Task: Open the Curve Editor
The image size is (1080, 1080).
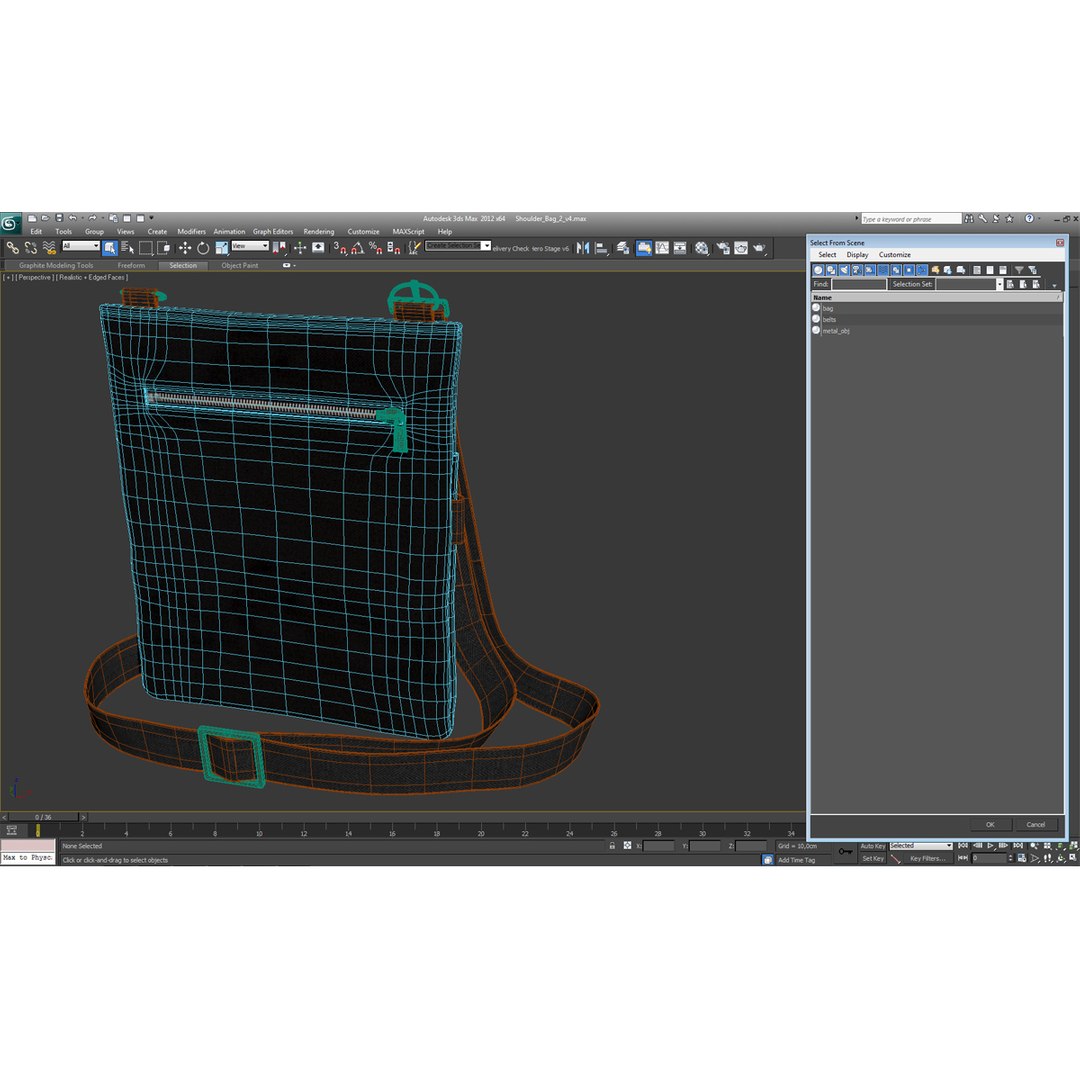Action: [x=662, y=248]
